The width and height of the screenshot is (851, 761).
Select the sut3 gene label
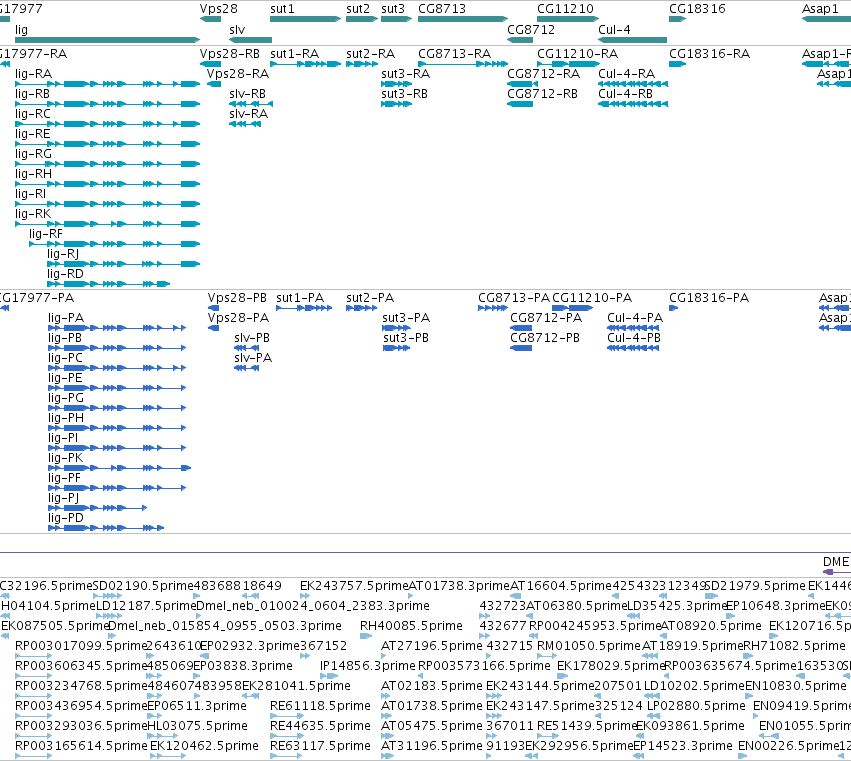point(393,9)
